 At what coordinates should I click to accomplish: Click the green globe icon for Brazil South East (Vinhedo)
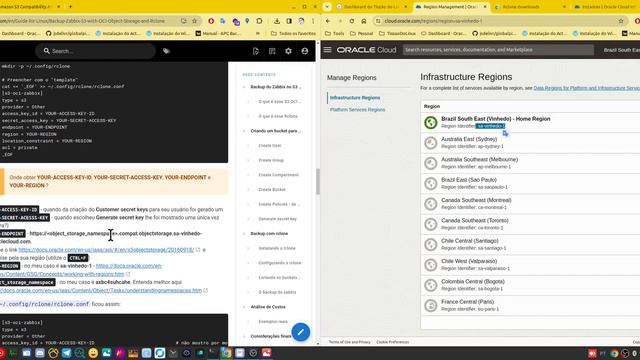click(x=431, y=122)
